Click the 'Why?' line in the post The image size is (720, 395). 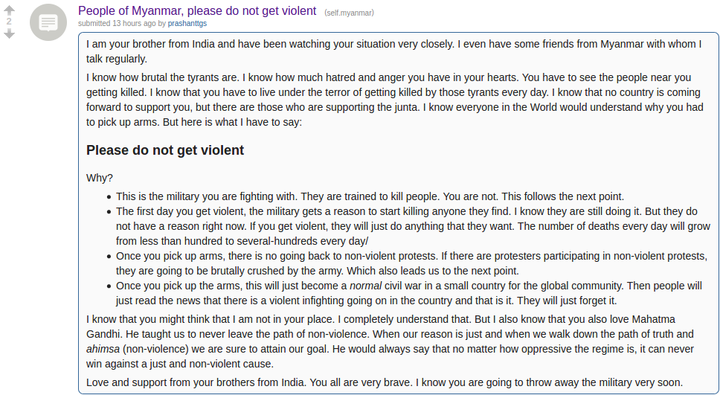click(x=99, y=178)
